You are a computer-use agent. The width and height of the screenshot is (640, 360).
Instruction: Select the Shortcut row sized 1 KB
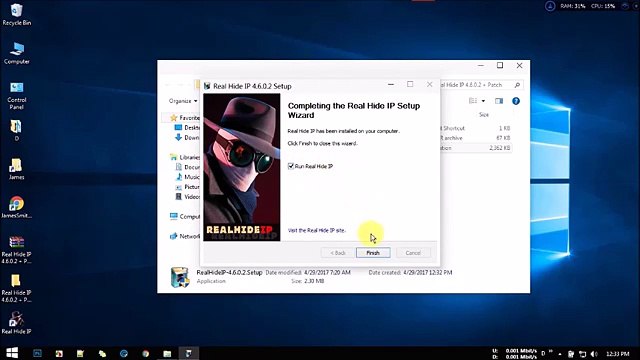(476, 128)
